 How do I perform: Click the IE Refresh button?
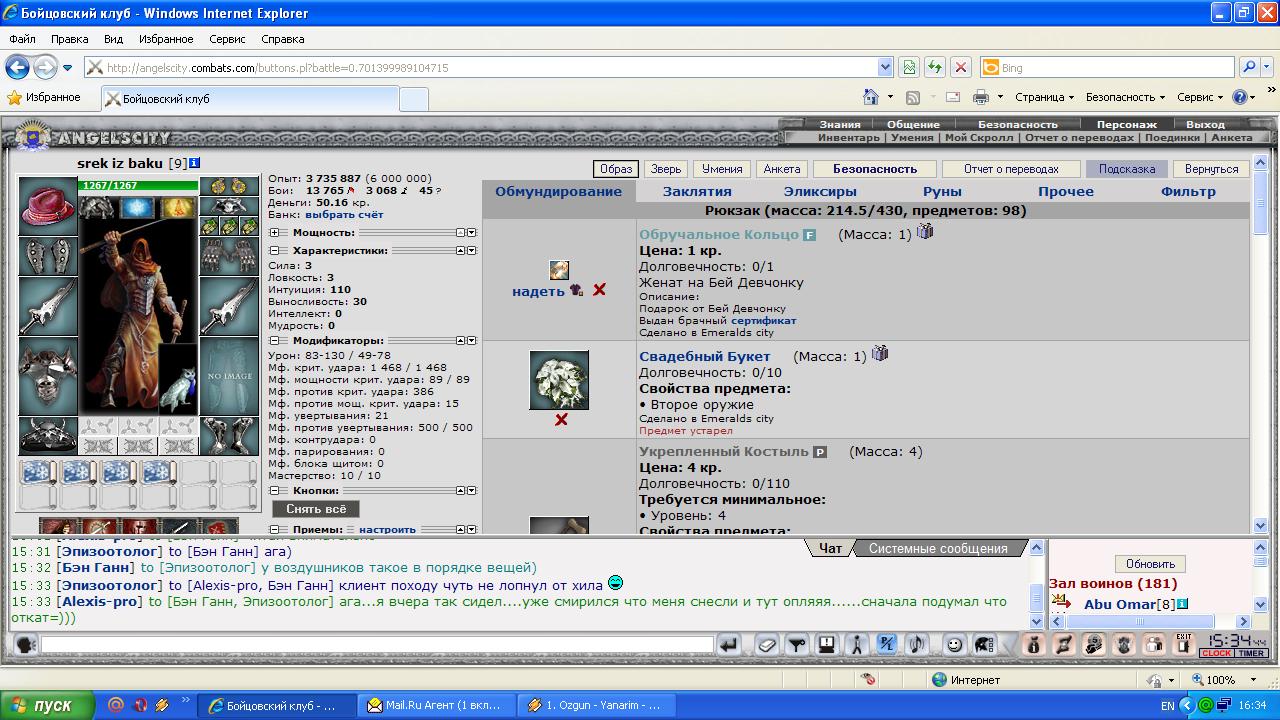click(934, 67)
